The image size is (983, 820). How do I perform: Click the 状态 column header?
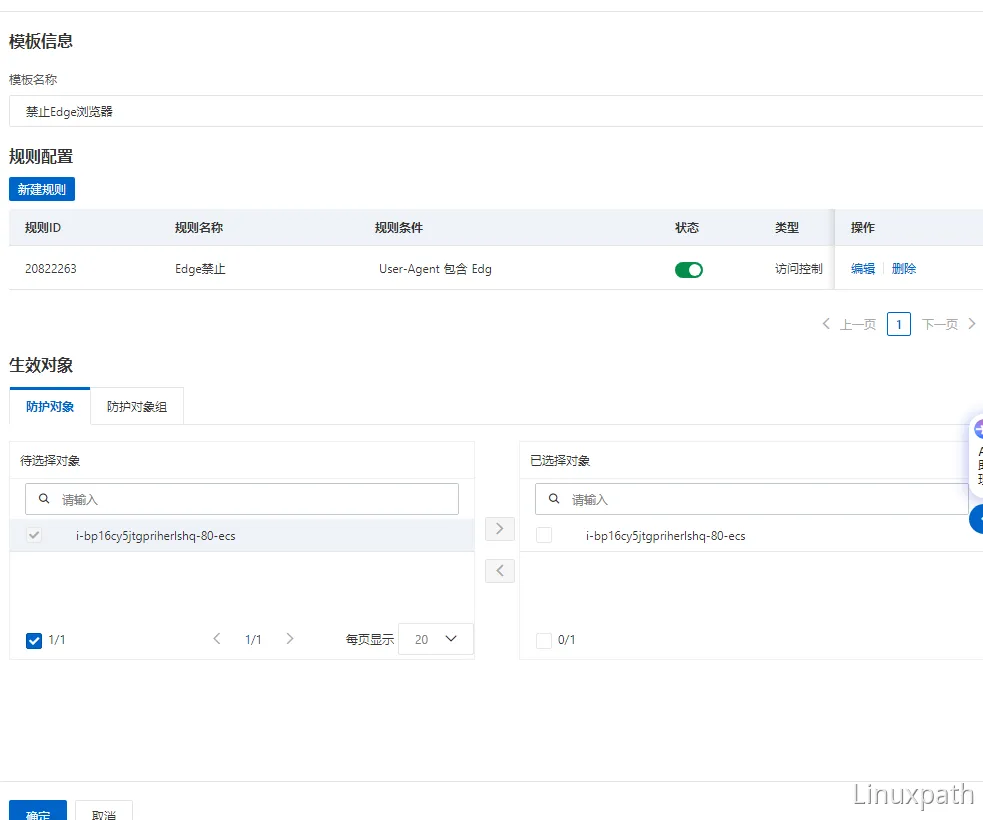[686, 228]
